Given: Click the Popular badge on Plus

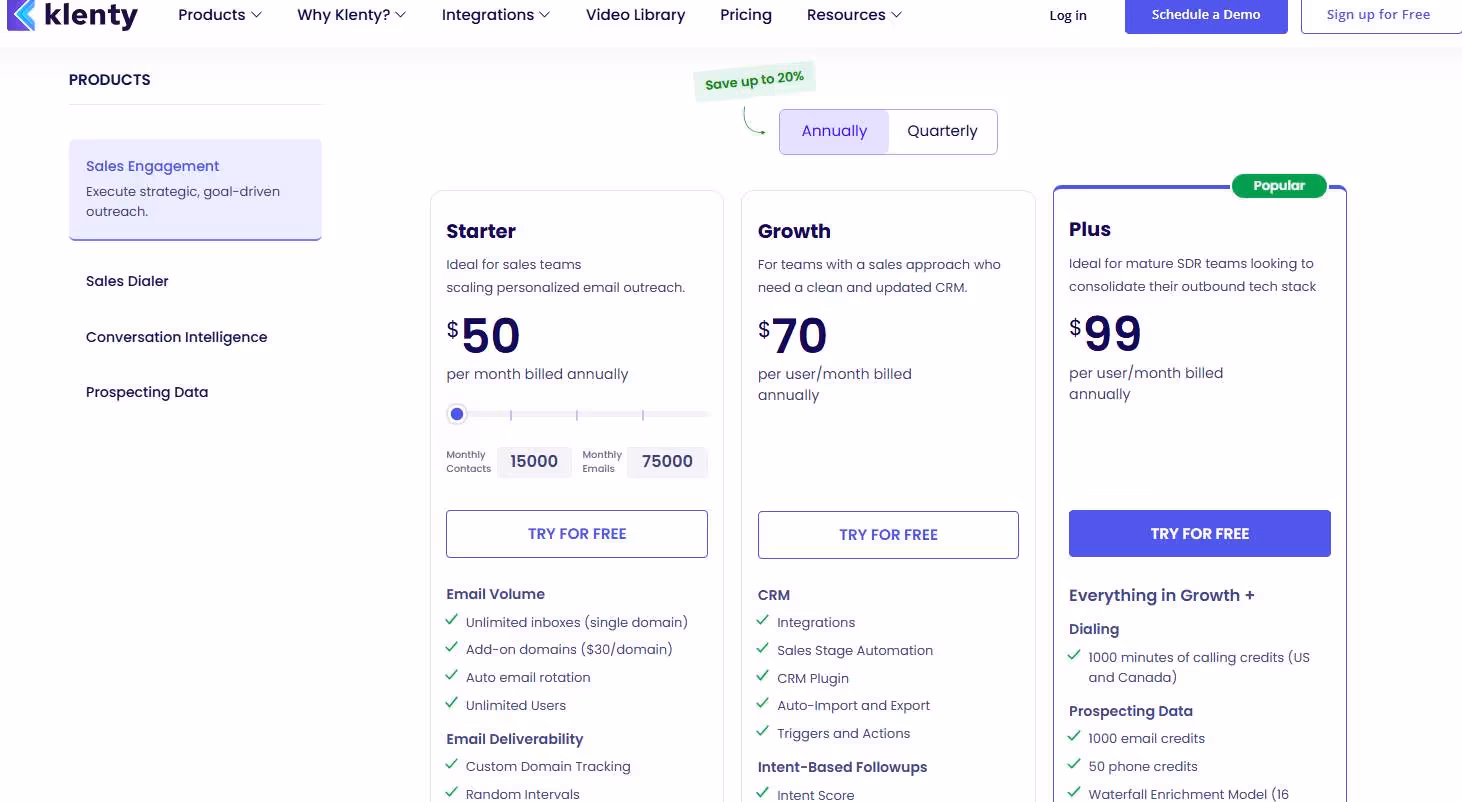Looking at the screenshot, I should (1279, 185).
